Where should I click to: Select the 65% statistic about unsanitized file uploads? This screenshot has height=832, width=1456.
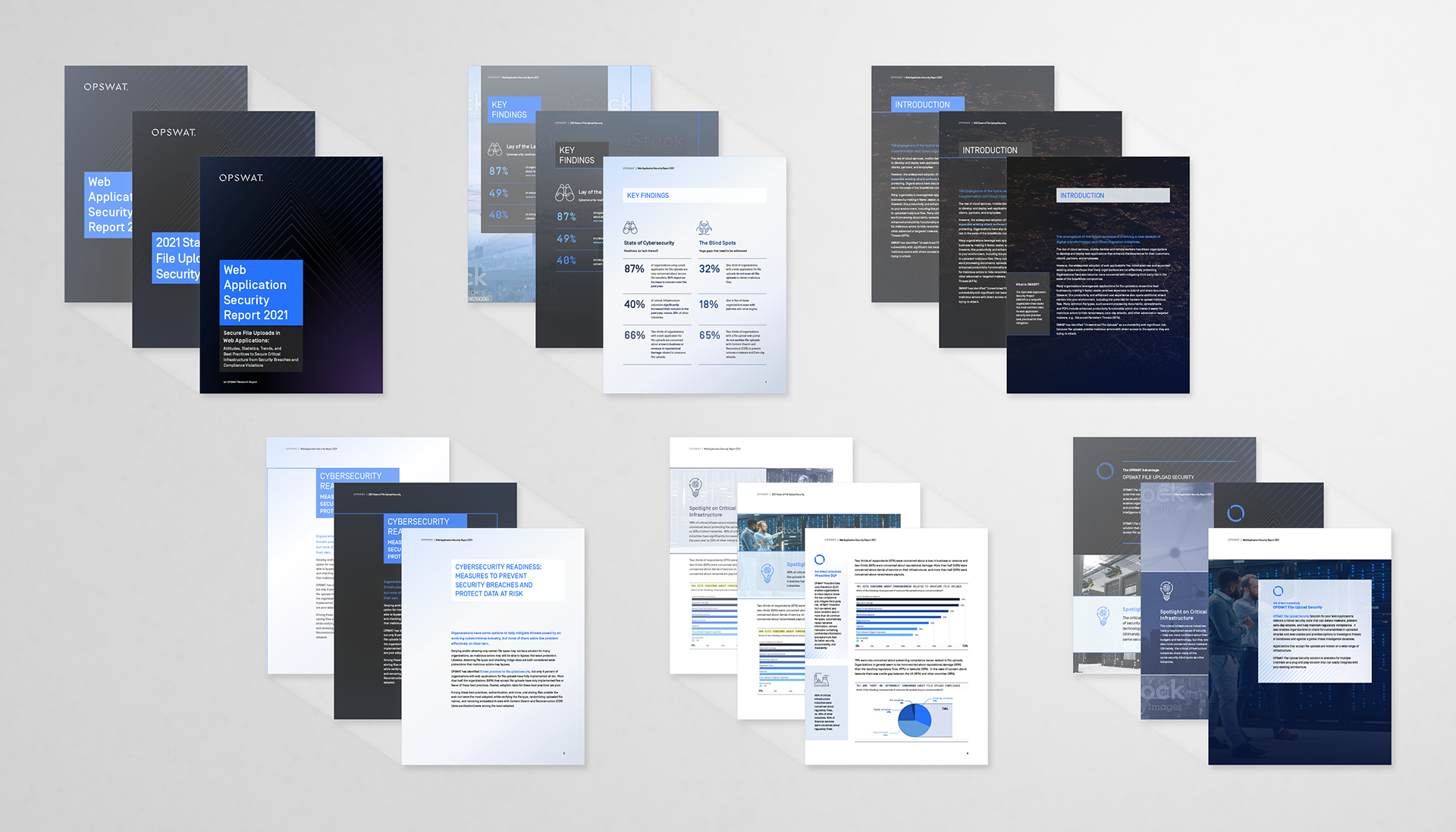tap(709, 335)
